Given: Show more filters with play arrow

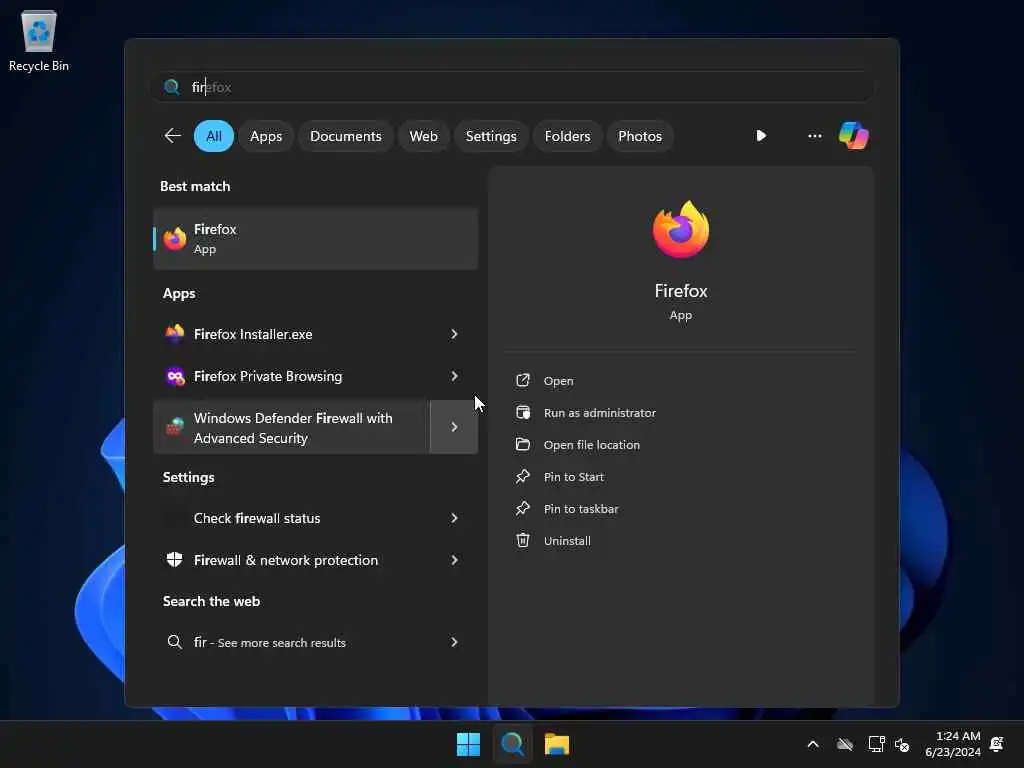Looking at the screenshot, I should [x=761, y=136].
